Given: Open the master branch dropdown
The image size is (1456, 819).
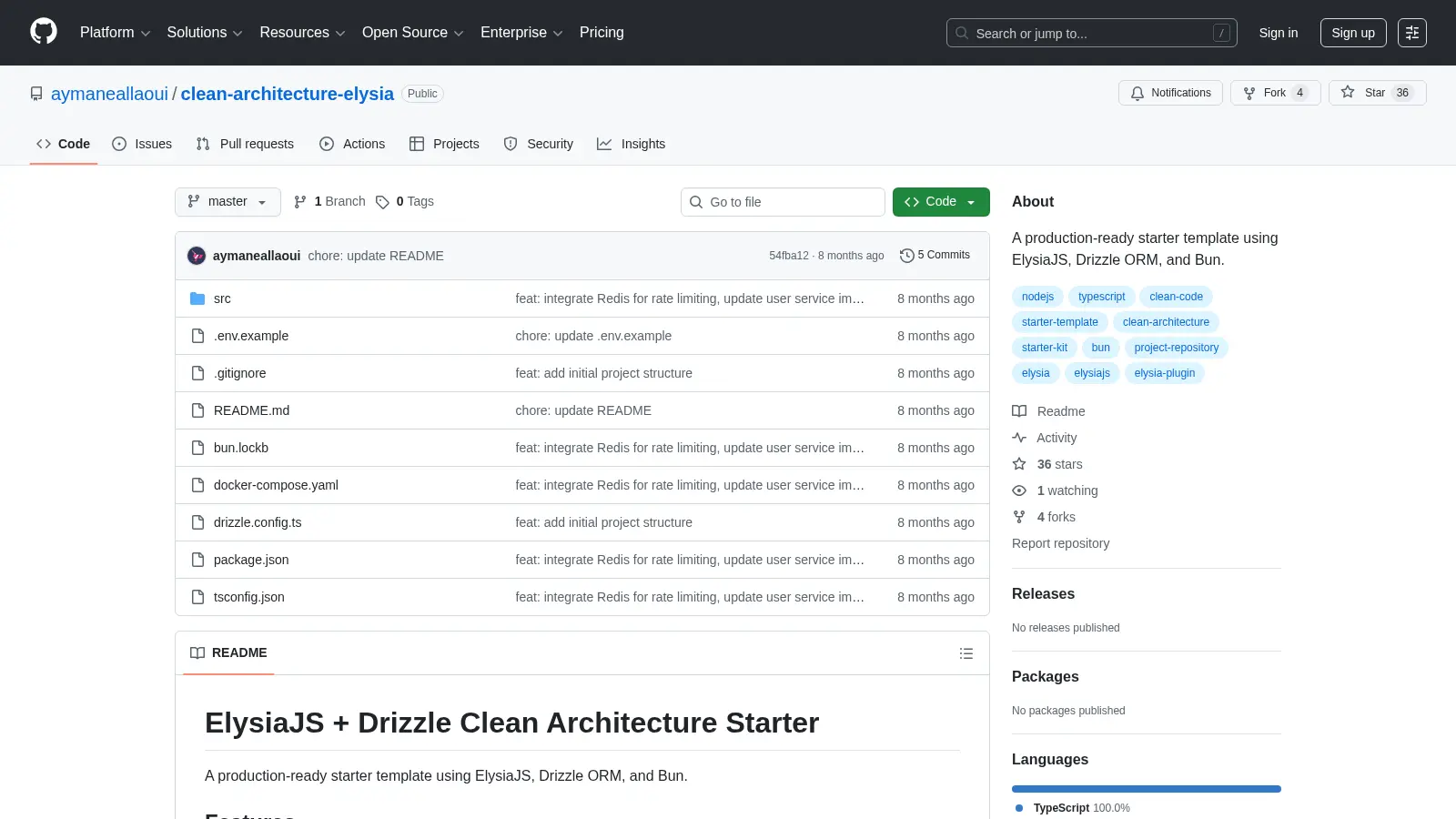Looking at the screenshot, I should [x=227, y=202].
